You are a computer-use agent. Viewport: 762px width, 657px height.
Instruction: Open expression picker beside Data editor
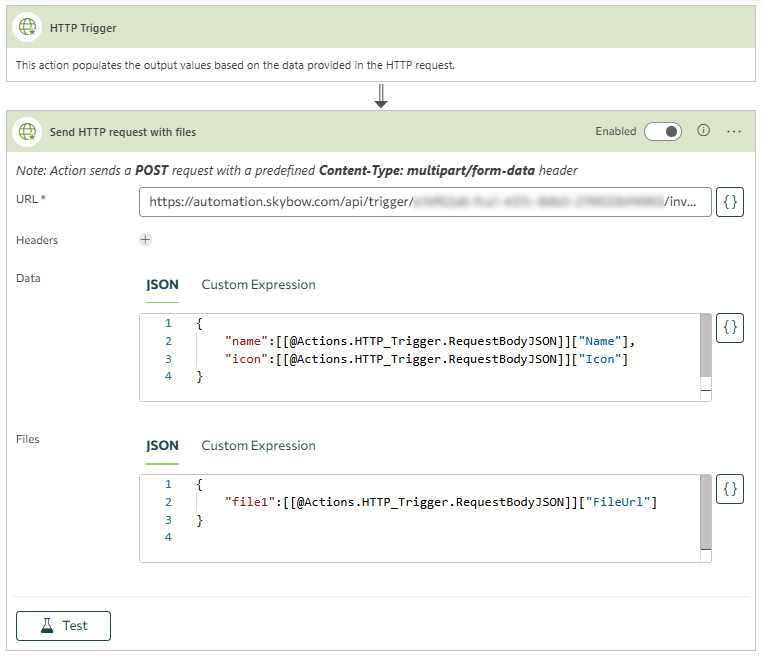[x=730, y=327]
